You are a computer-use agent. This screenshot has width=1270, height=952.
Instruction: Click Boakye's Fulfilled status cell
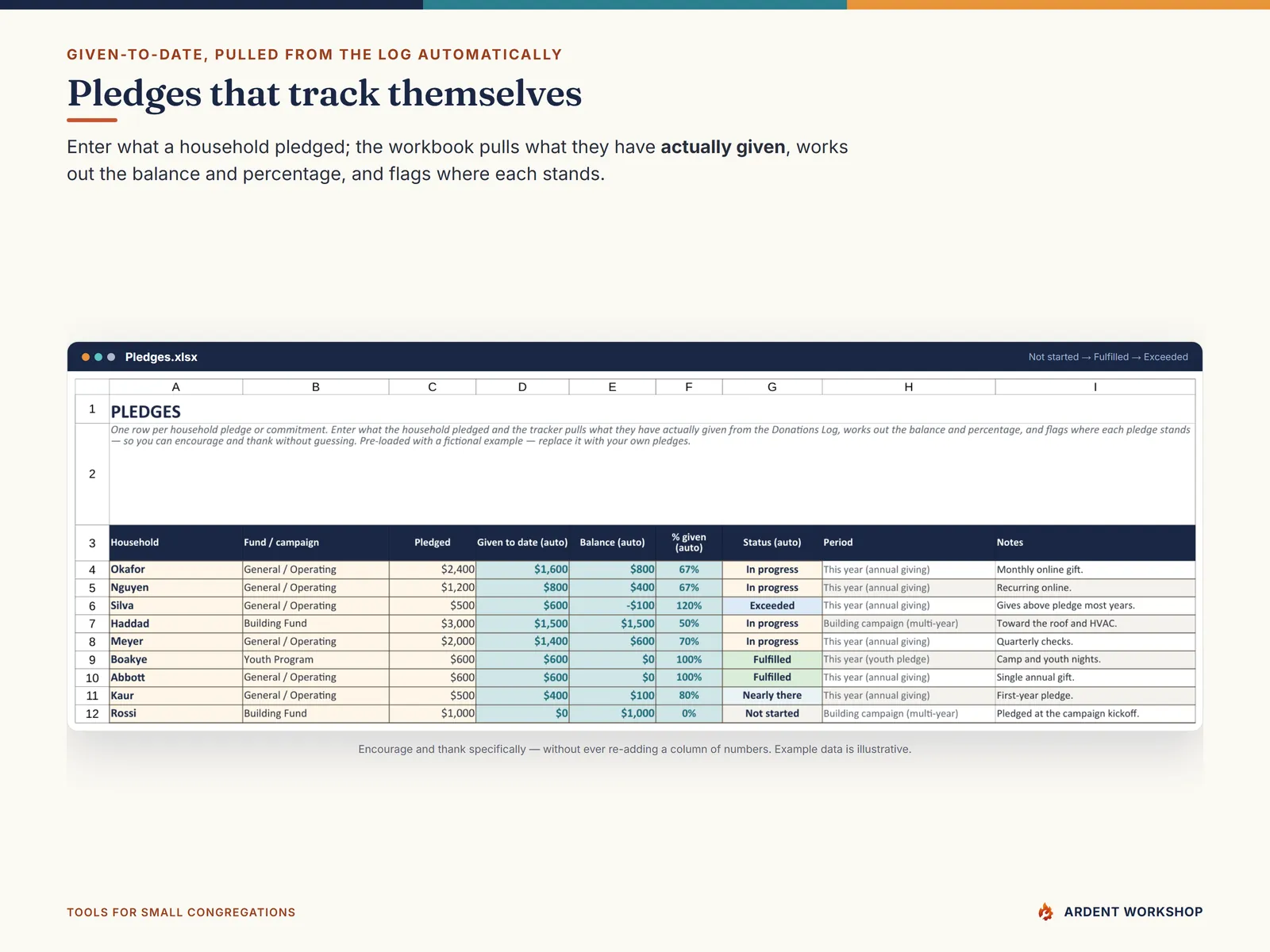[x=772, y=659]
